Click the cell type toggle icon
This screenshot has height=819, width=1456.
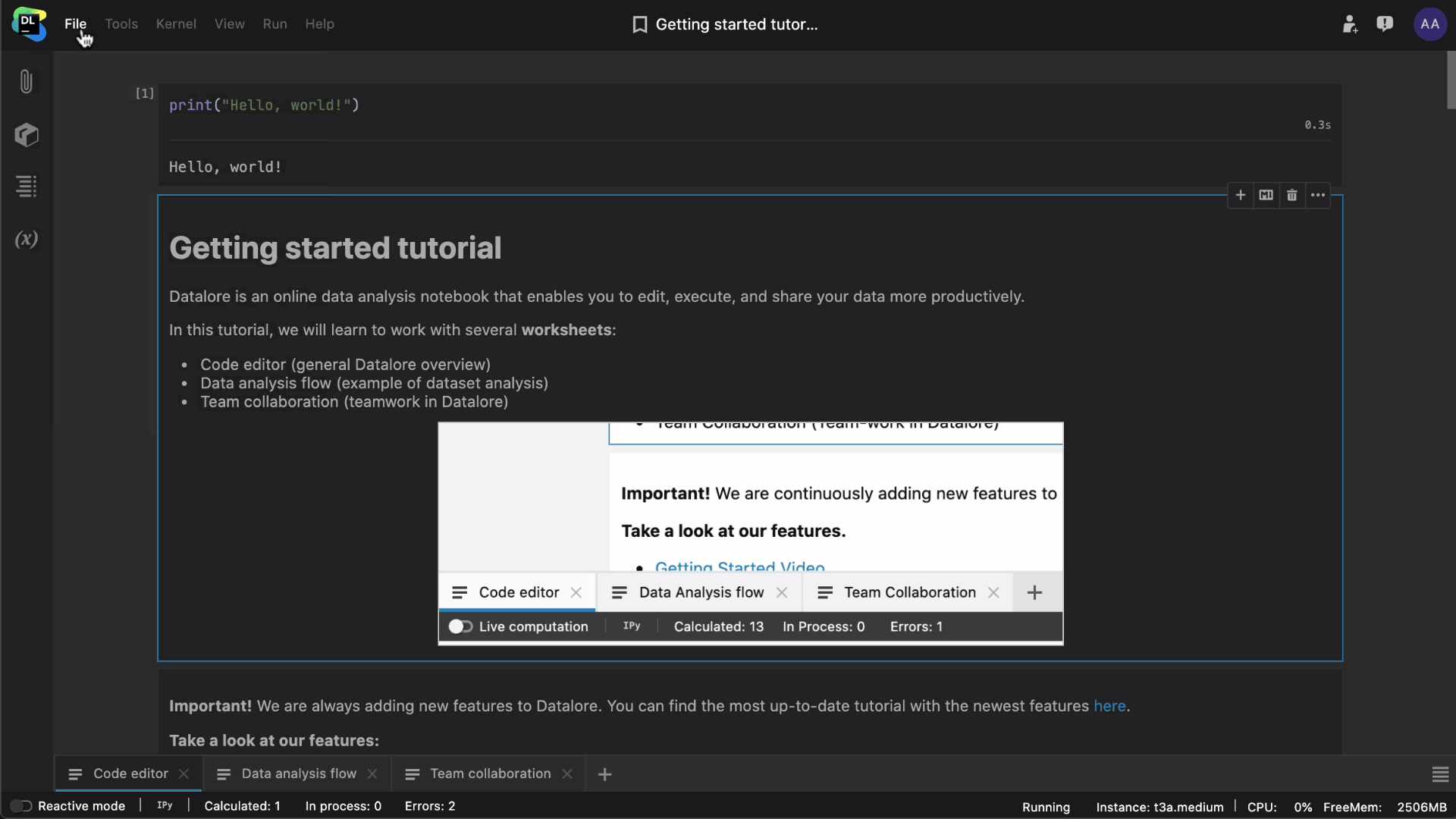pos(1266,195)
